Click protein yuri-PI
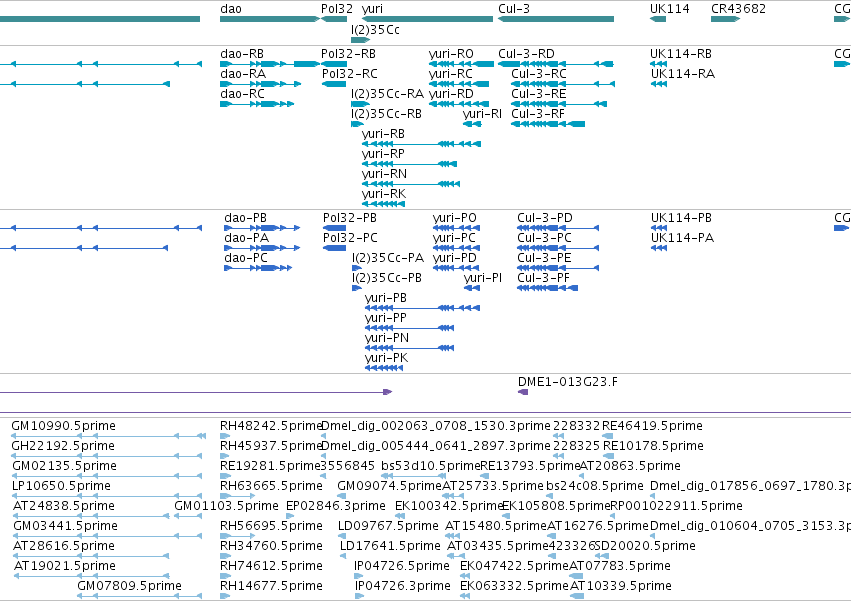 click(x=483, y=278)
